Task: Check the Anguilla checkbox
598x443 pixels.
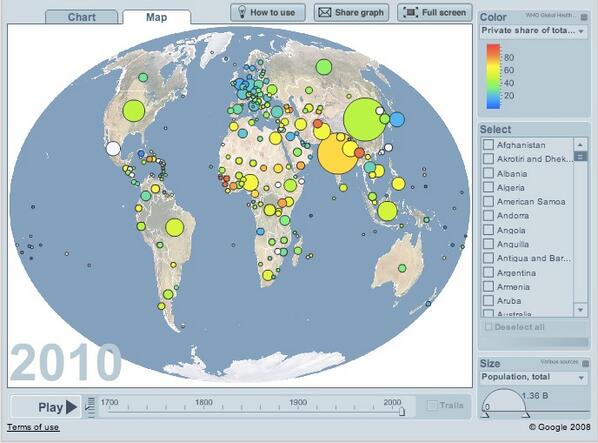Action: click(x=488, y=244)
